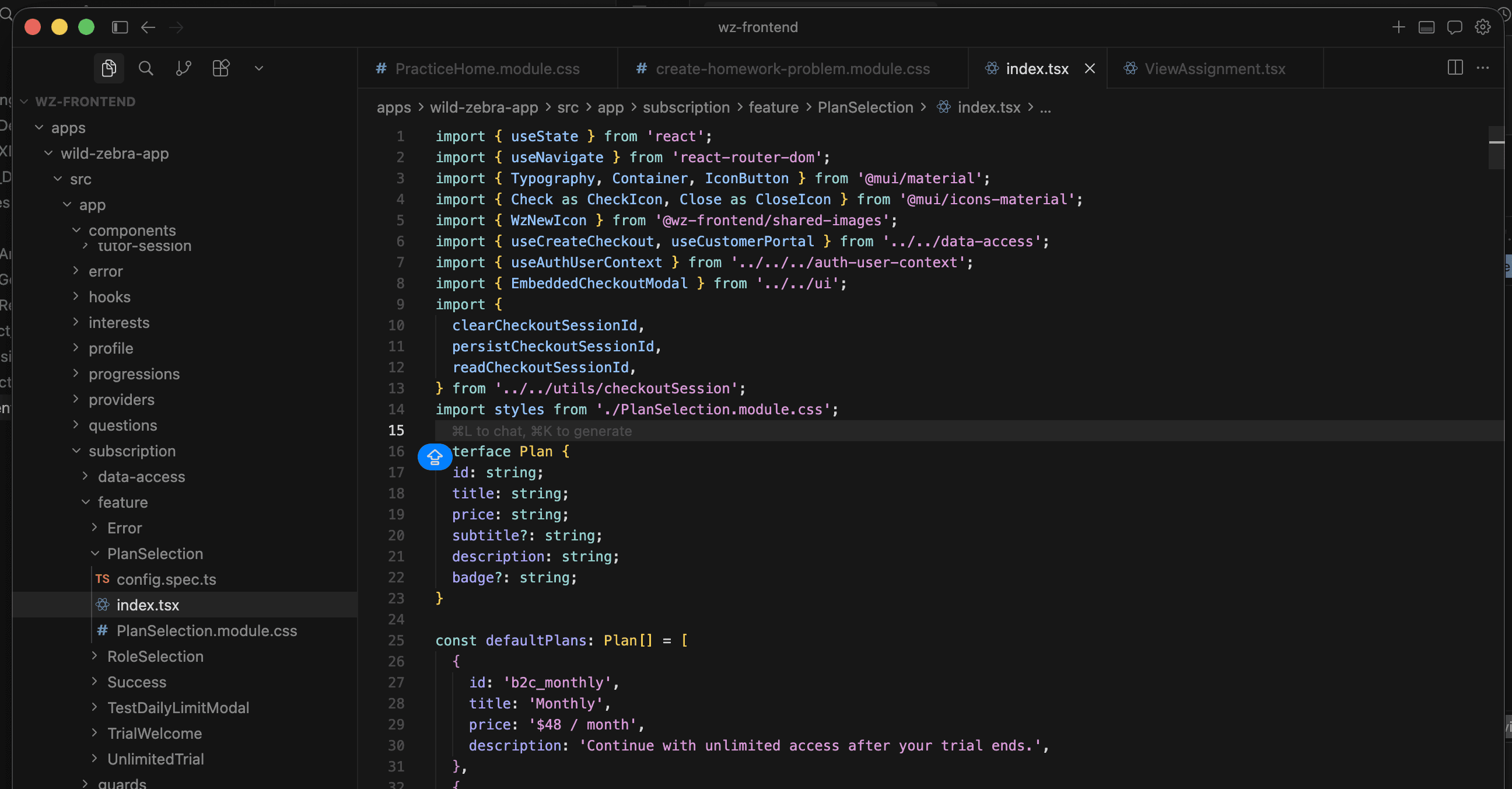This screenshot has width=1512, height=789.
Task: Open the Search view icon
Action: click(146, 69)
